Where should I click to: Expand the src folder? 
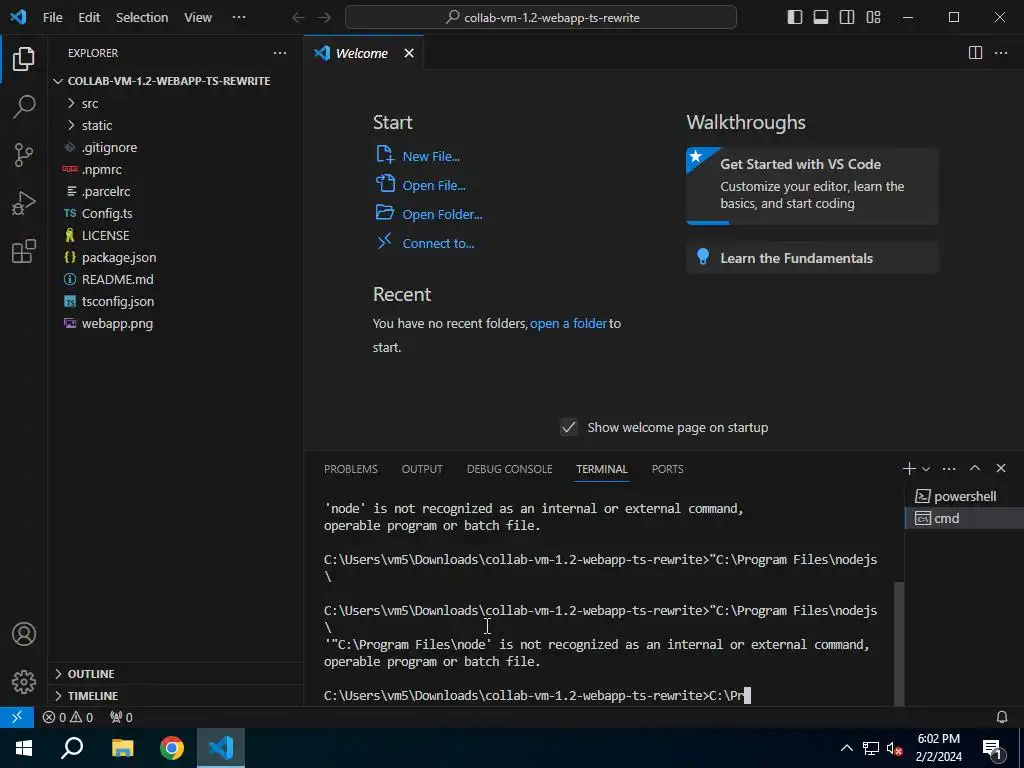175,103
